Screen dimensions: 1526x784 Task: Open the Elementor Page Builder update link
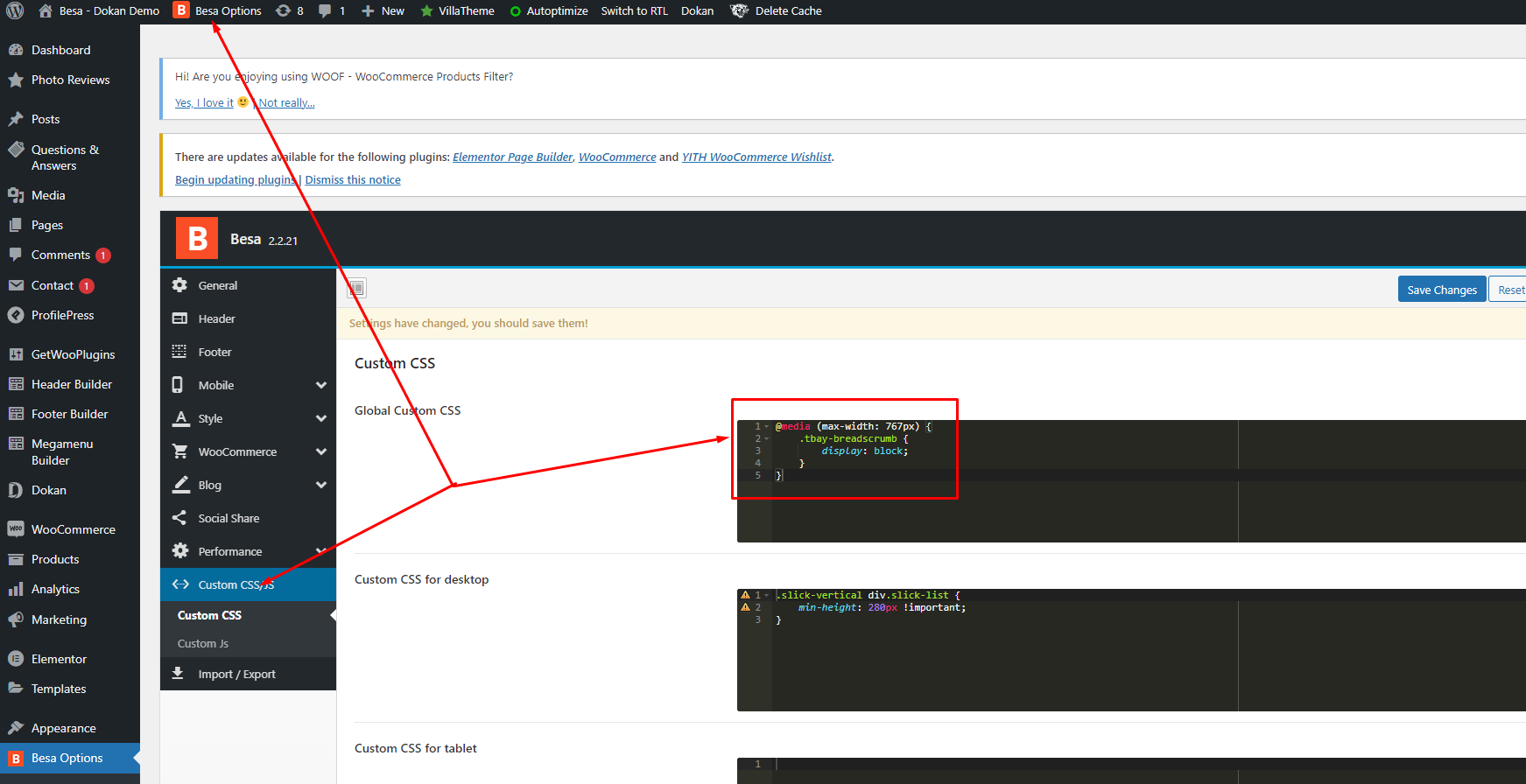[x=512, y=157]
